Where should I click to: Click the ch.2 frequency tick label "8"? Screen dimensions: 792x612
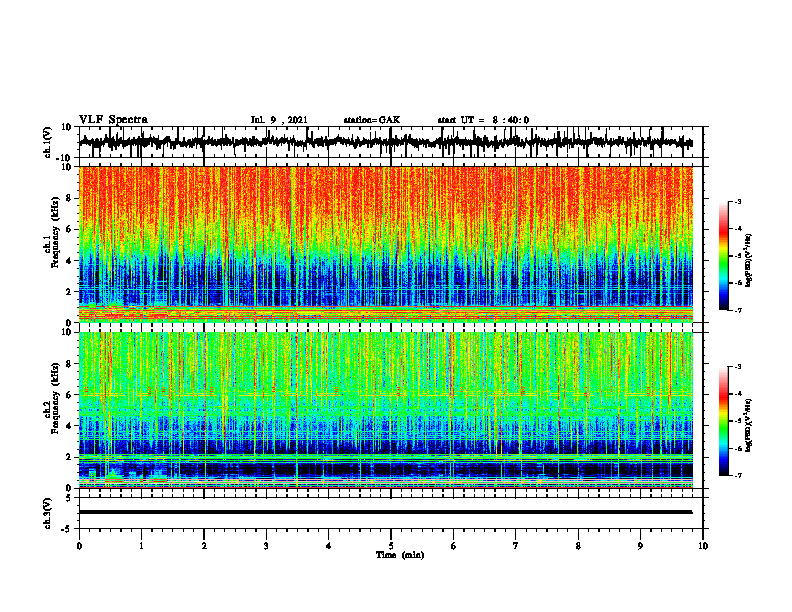point(69,364)
